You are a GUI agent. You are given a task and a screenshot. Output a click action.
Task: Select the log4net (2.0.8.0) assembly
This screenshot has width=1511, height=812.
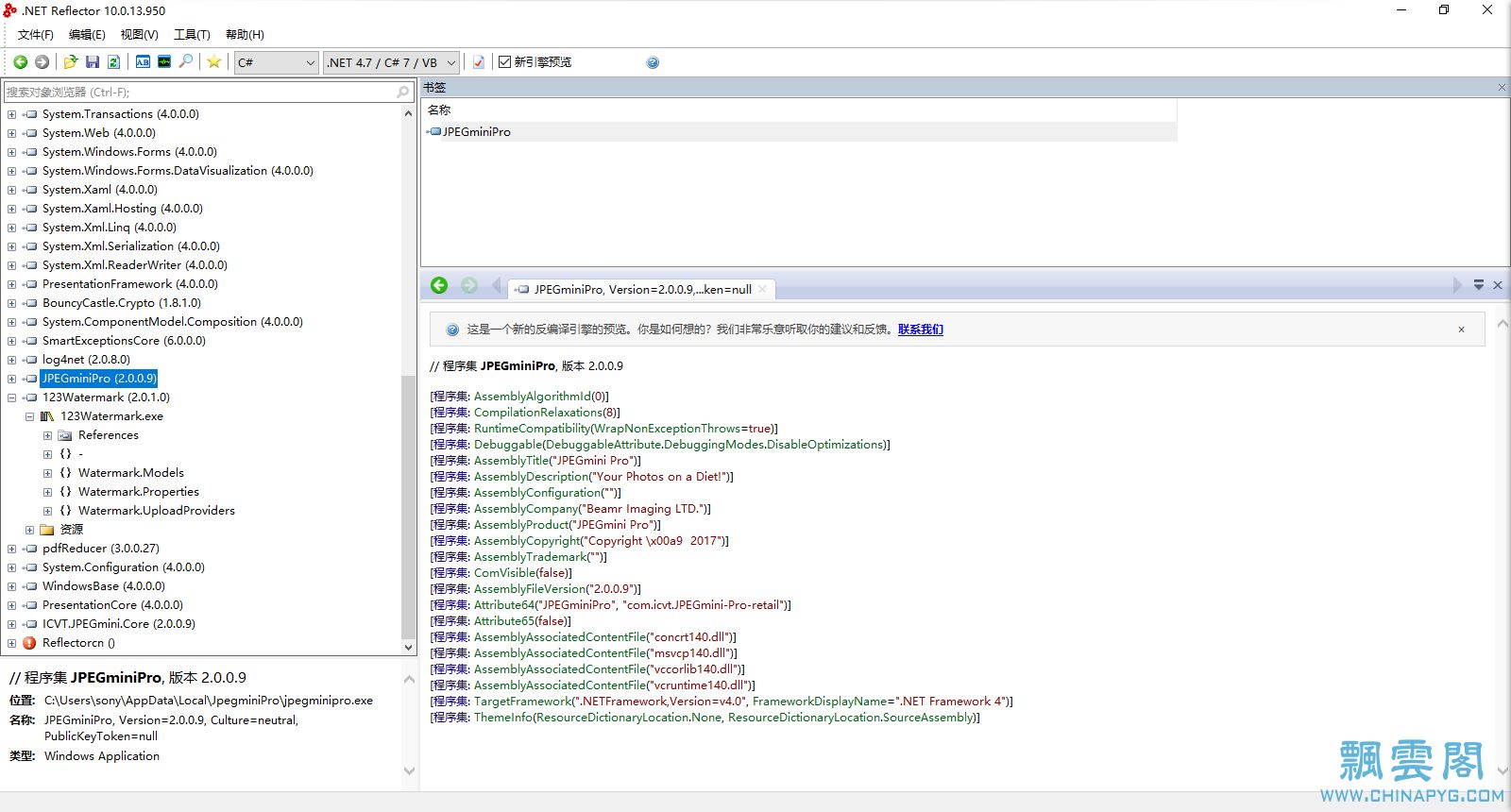coord(86,360)
